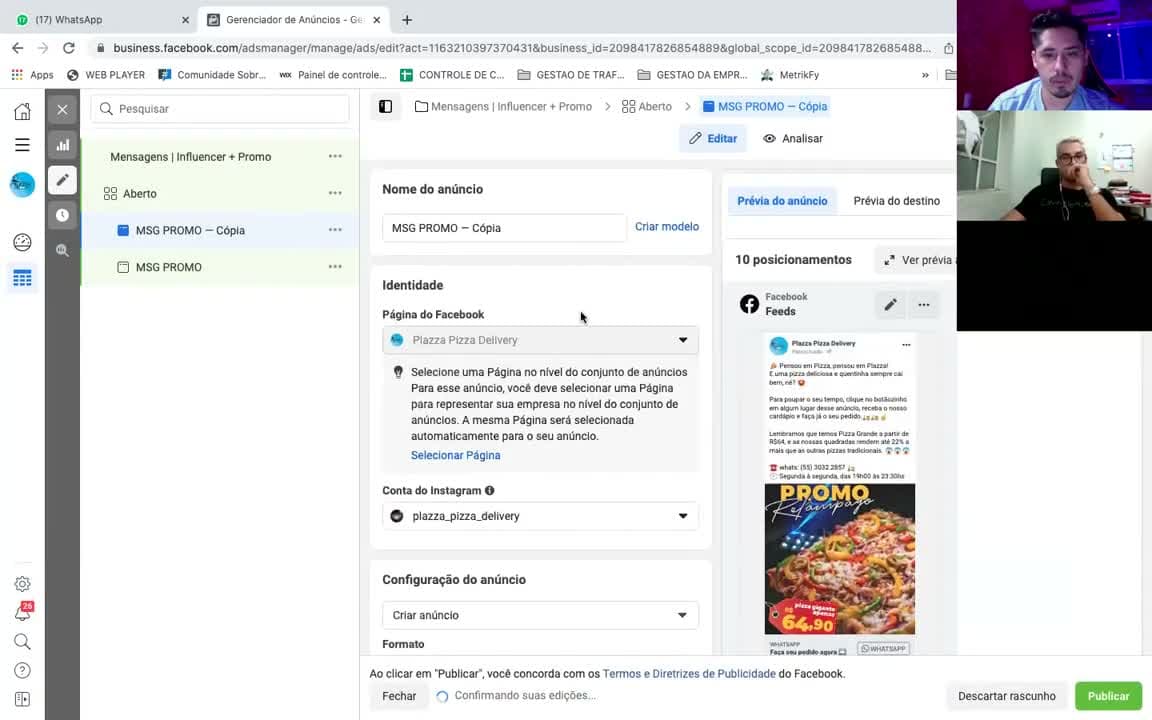Select the edit pencil panel icon
The image size is (1152, 720).
[62, 180]
